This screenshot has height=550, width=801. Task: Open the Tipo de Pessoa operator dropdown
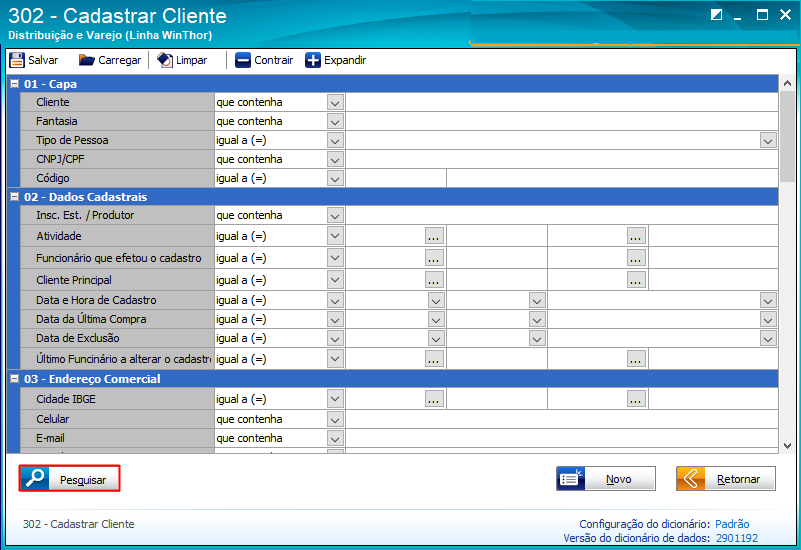tap(335, 140)
